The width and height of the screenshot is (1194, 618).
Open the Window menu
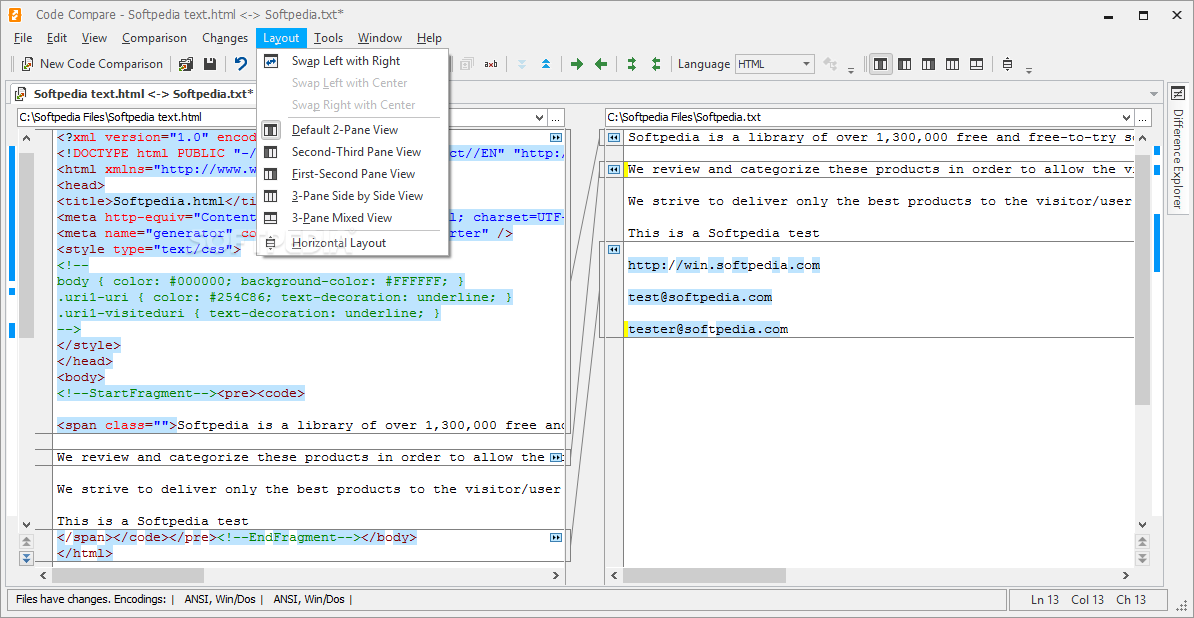[380, 38]
